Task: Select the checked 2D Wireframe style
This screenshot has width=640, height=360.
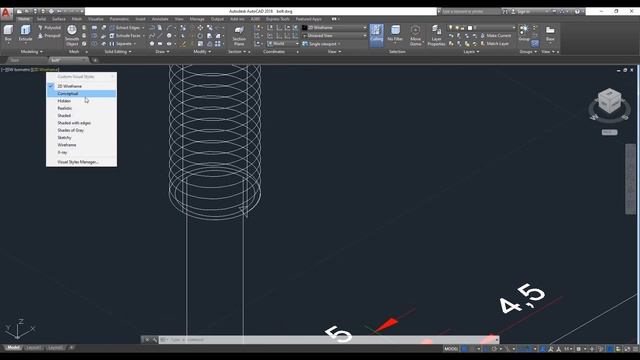Action: (81, 86)
